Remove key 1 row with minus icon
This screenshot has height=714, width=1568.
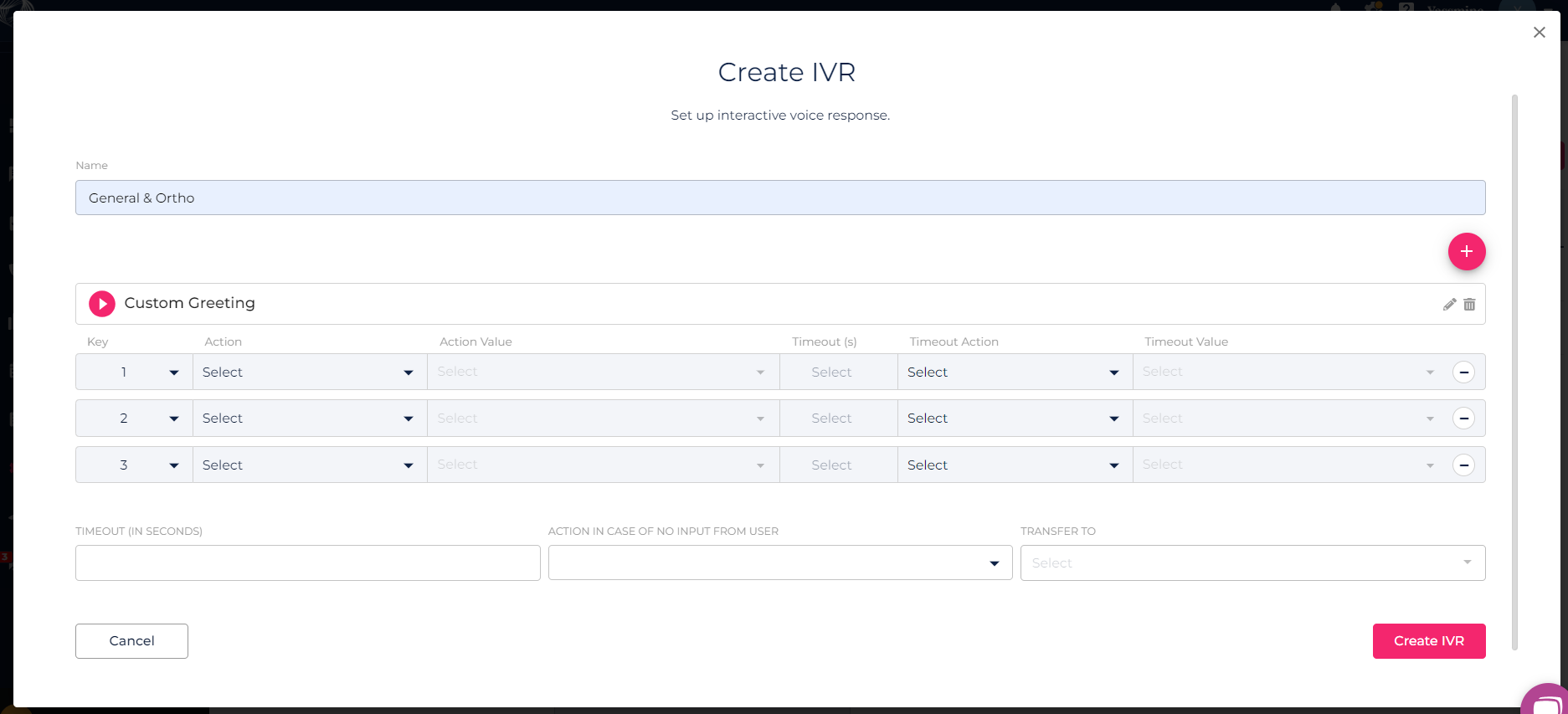(x=1463, y=372)
